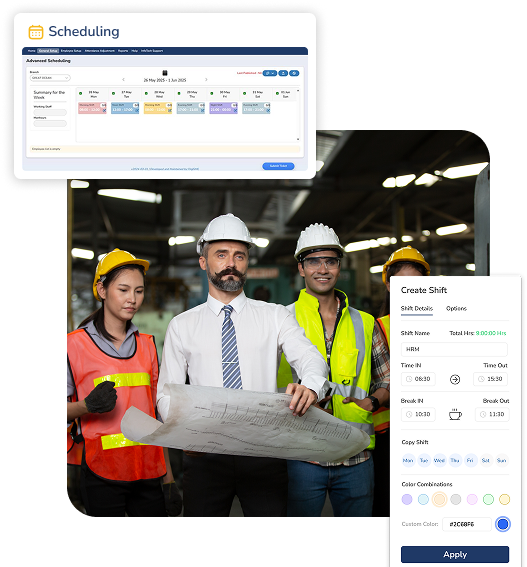Screen dimensions: 527x567
Task: Select the purple color combination swatch
Action: pyautogui.click(x=407, y=499)
